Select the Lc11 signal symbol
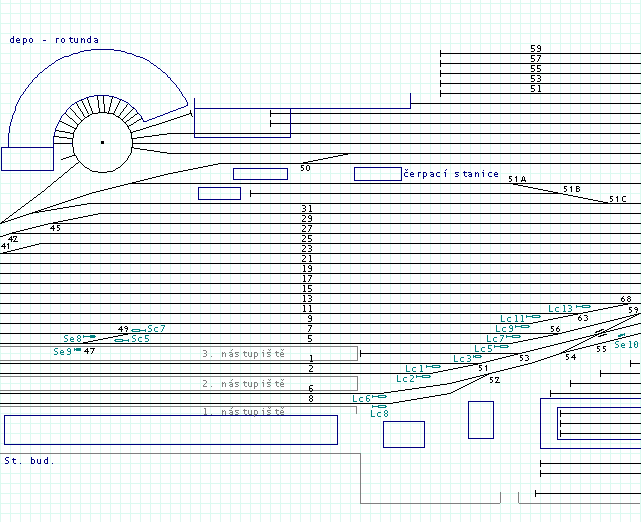Viewport: 641px width, 522px height. [533, 316]
